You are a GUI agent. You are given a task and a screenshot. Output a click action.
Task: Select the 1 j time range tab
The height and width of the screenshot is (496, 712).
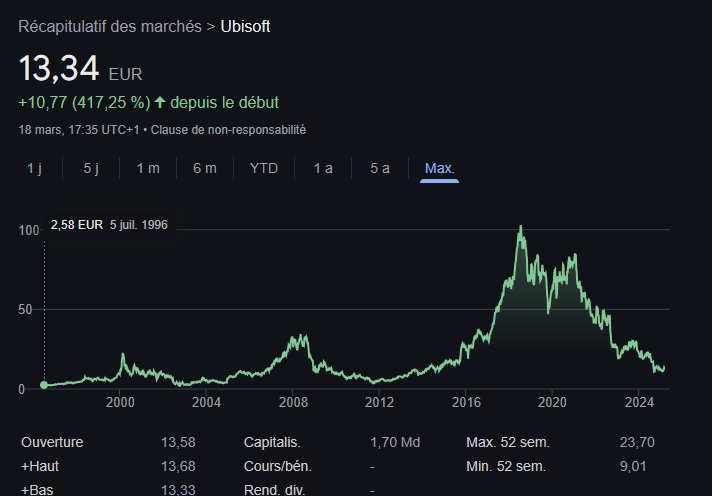tap(35, 168)
